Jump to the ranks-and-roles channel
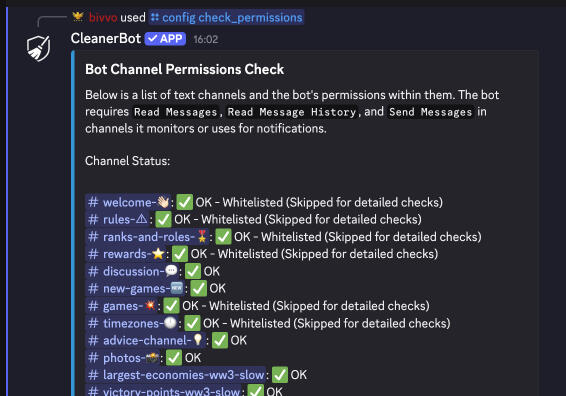 (147, 237)
